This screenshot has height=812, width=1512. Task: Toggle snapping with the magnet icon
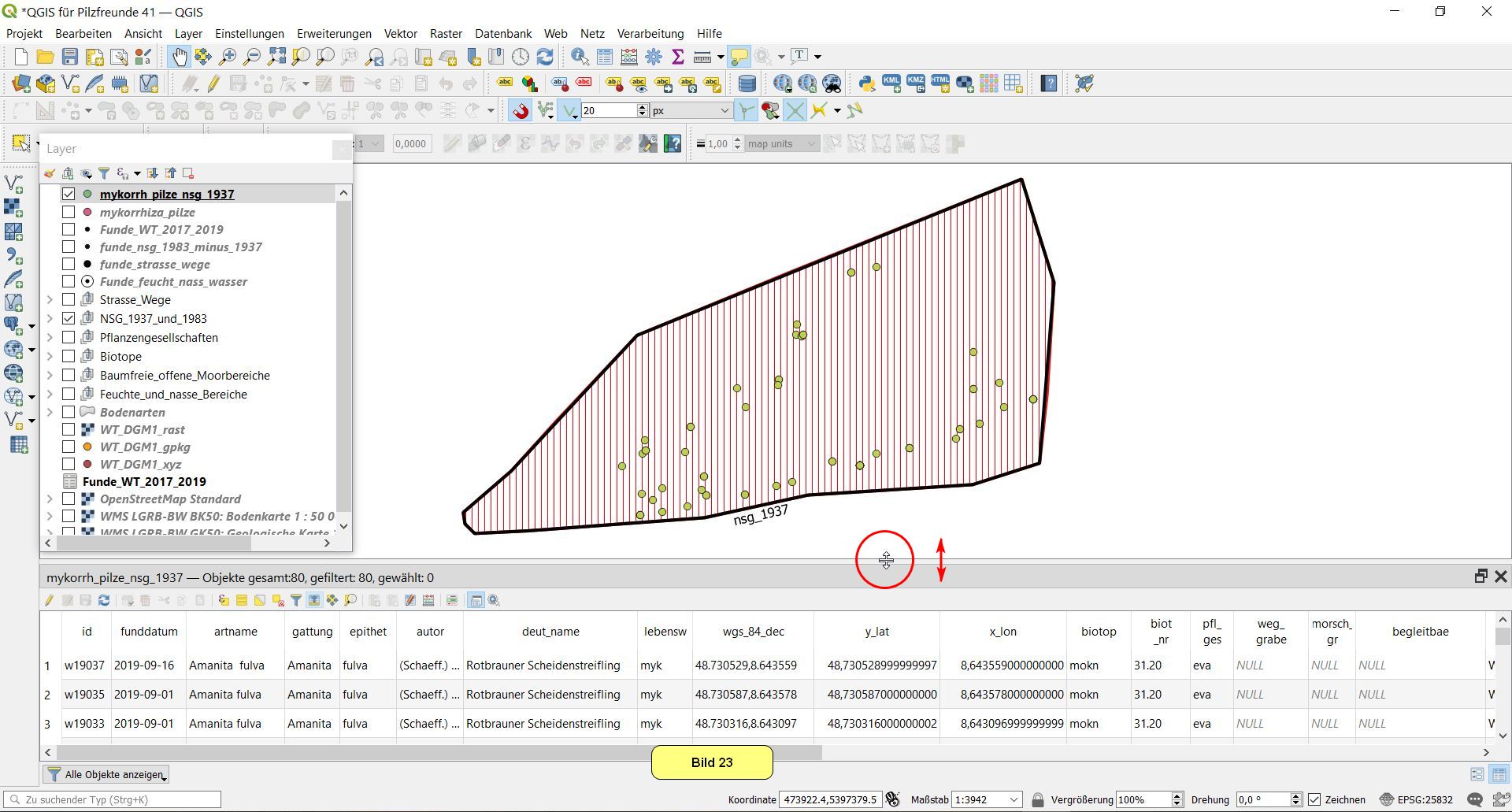(520, 111)
